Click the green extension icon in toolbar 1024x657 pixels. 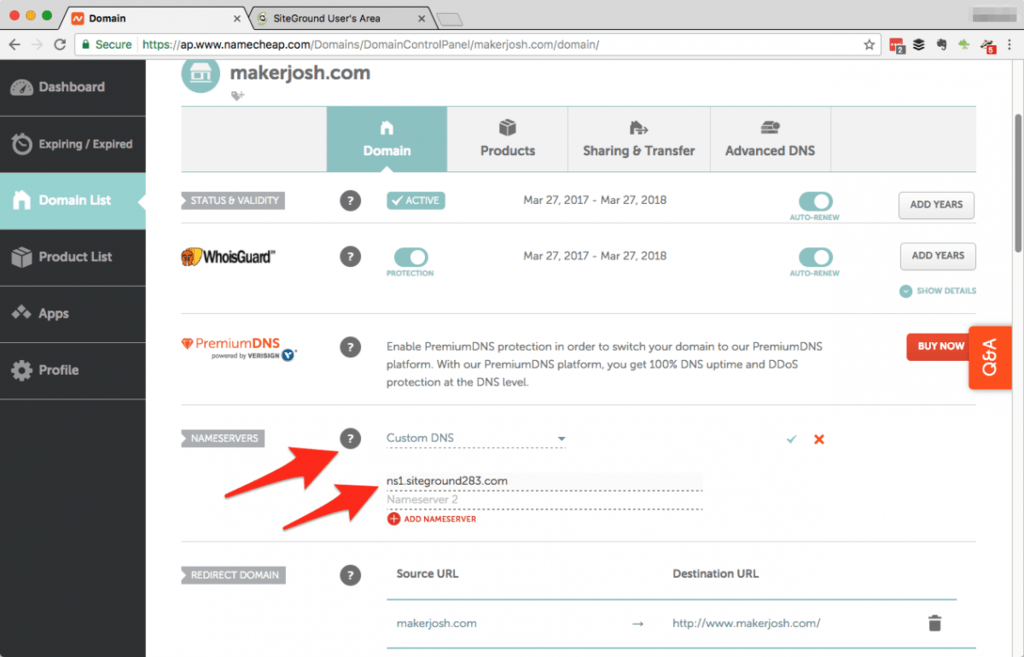(x=964, y=44)
